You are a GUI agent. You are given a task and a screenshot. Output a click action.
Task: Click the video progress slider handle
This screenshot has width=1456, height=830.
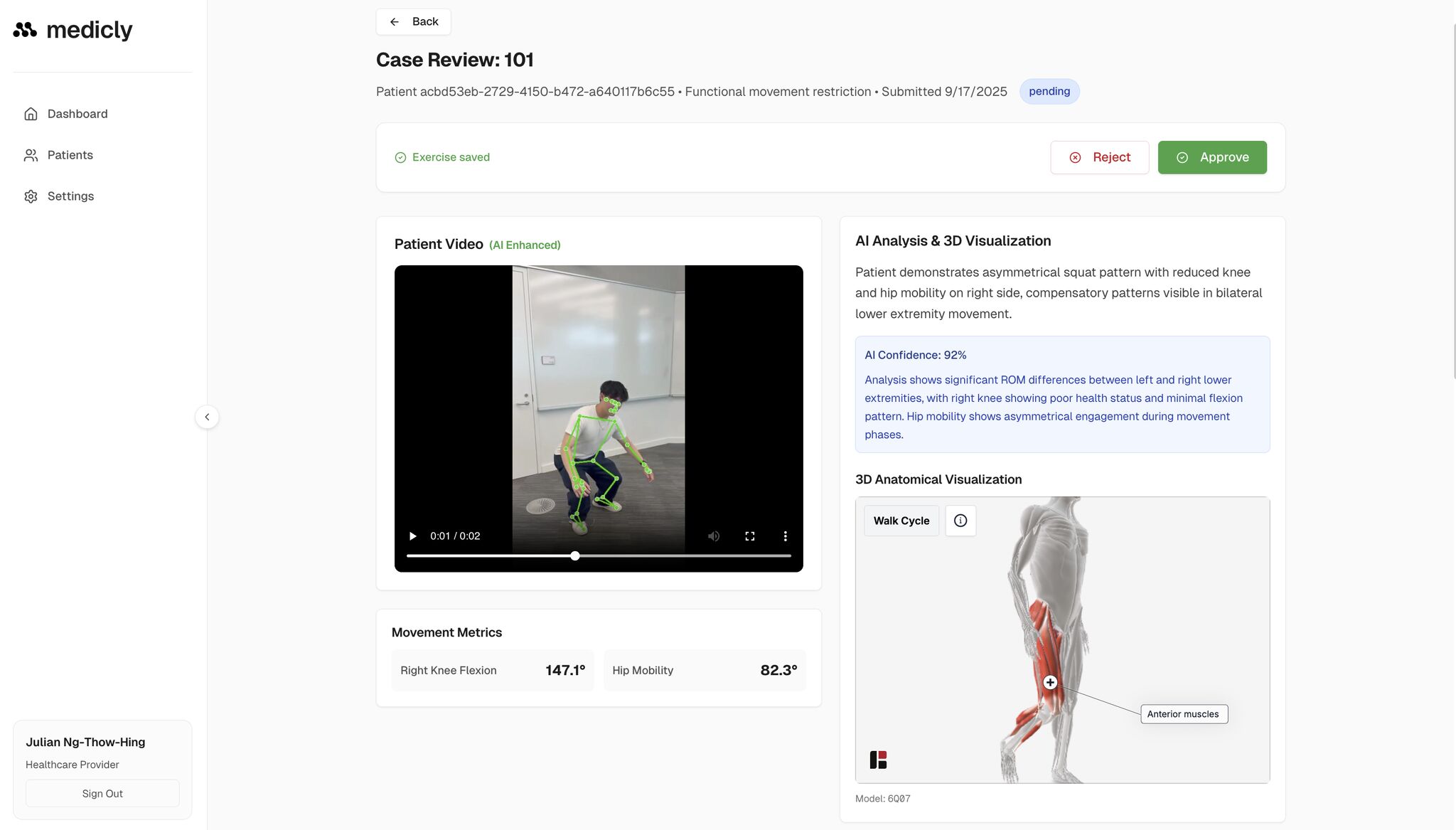coord(574,555)
